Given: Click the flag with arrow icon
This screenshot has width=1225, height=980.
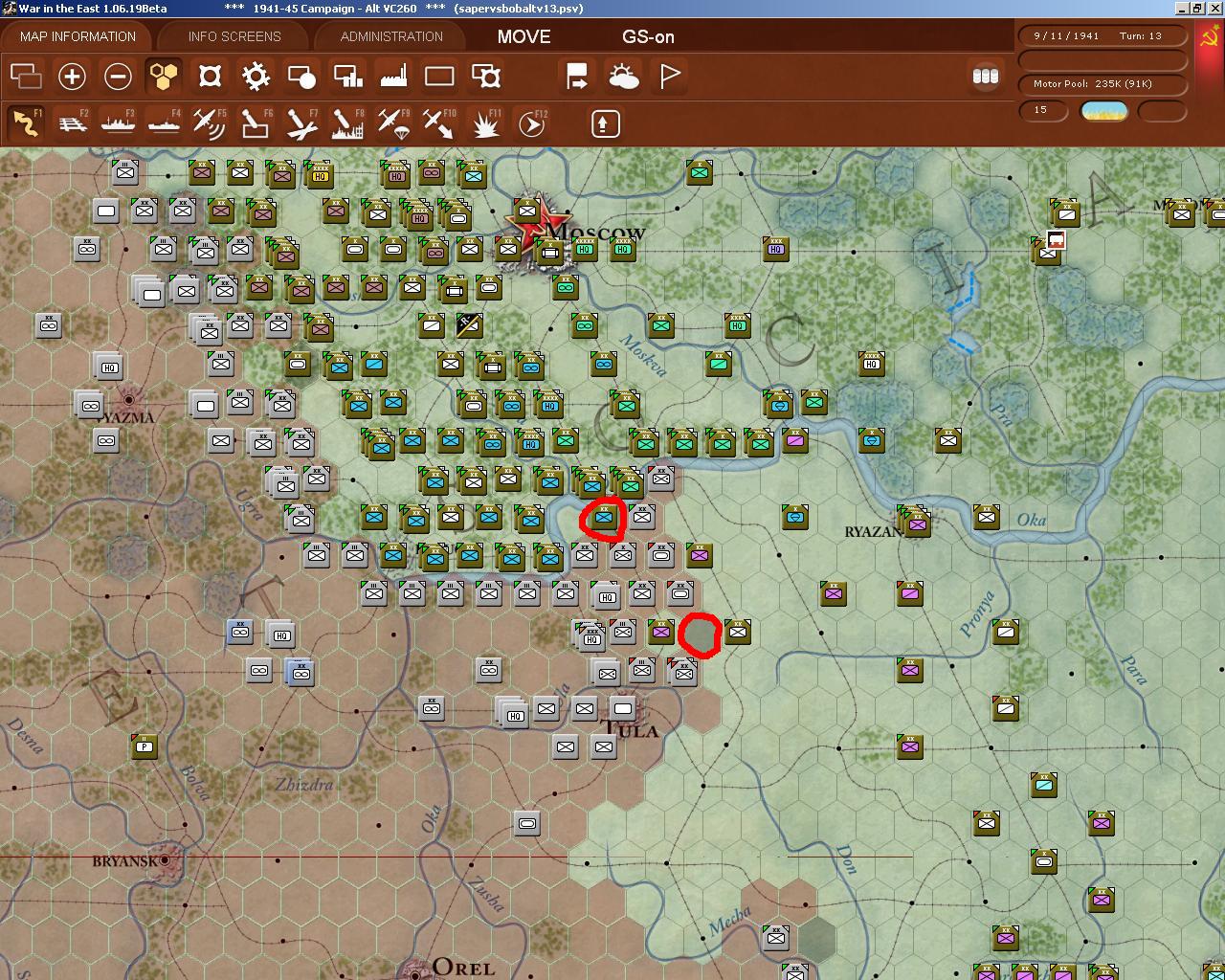Looking at the screenshot, I should pos(577,76).
